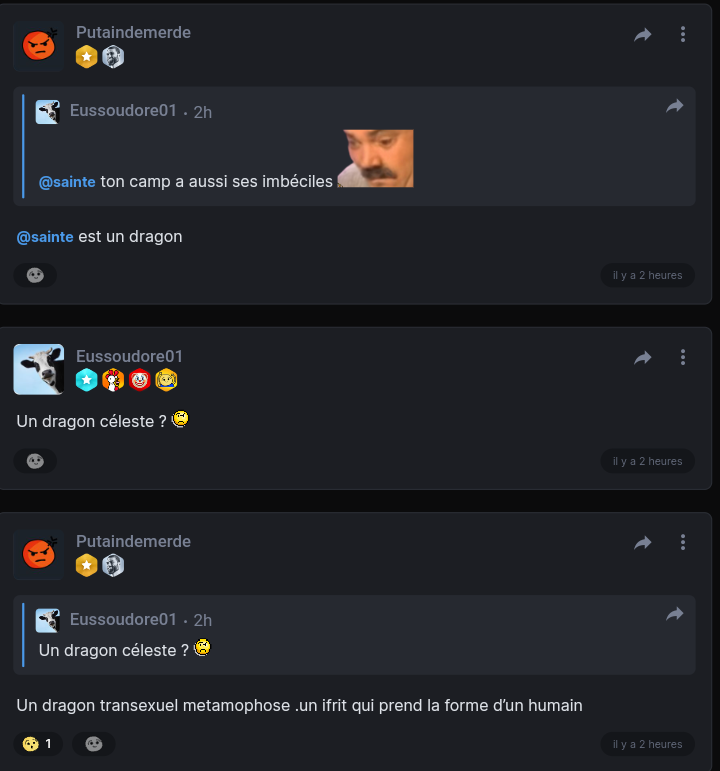Share the third post about dragon transexuel
Viewport: 720px width, 771px height.
[x=643, y=542]
